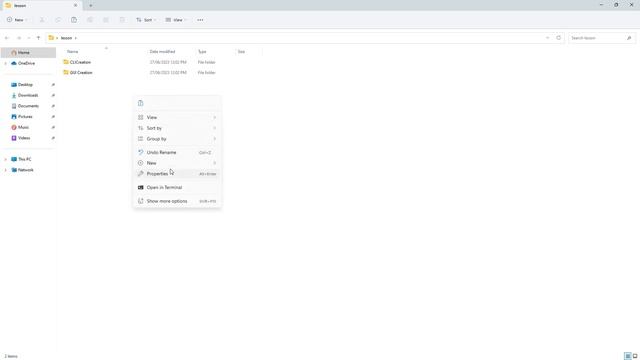Close the lesson tab
Viewport: 640px width, 360px height.
(x=76, y=6)
